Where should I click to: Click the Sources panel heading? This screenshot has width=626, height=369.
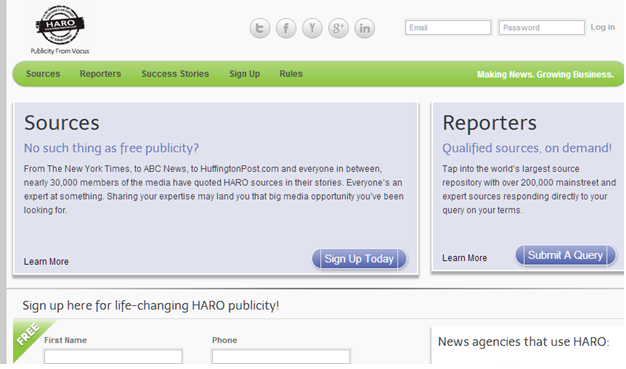[61, 123]
